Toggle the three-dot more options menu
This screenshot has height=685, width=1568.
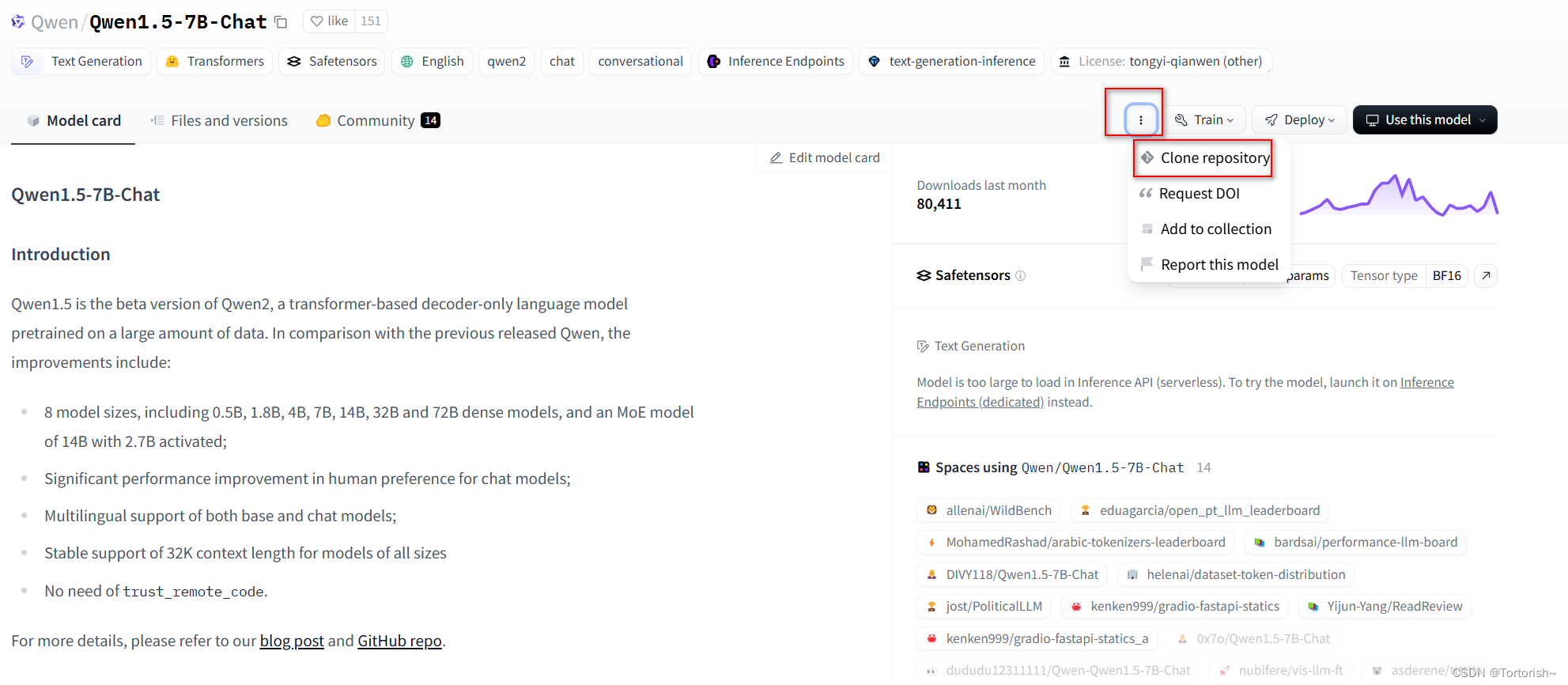(1141, 120)
